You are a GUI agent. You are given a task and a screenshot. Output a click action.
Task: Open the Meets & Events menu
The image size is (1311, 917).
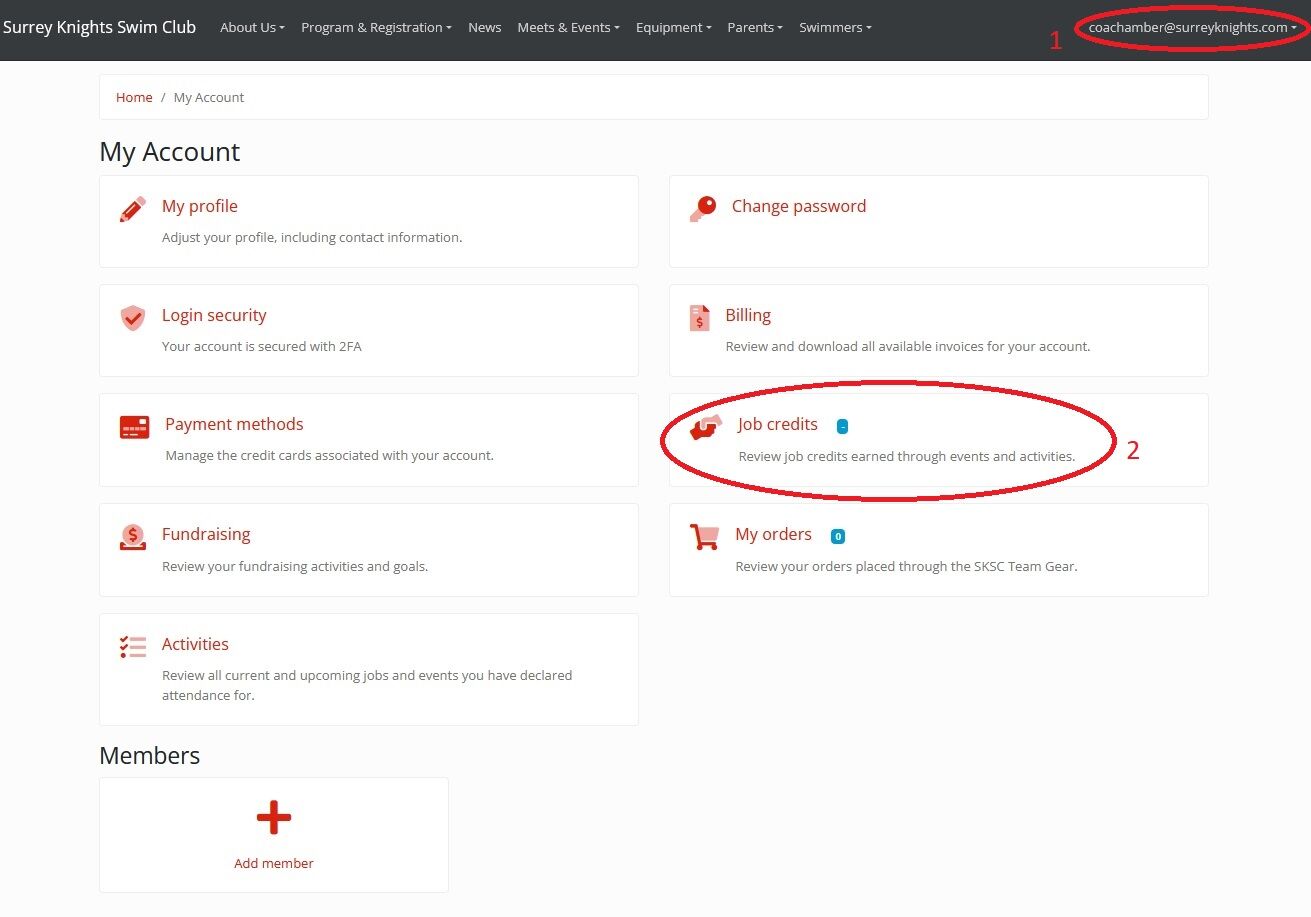coord(568,28)
